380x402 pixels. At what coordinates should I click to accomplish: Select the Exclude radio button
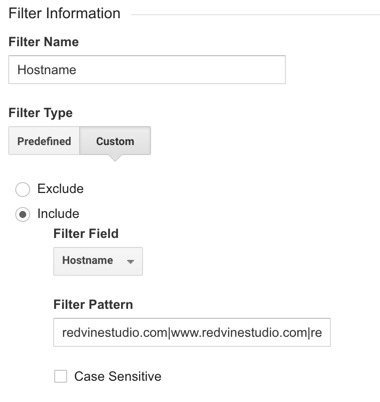pyautogui.click(x=22, y=189)
